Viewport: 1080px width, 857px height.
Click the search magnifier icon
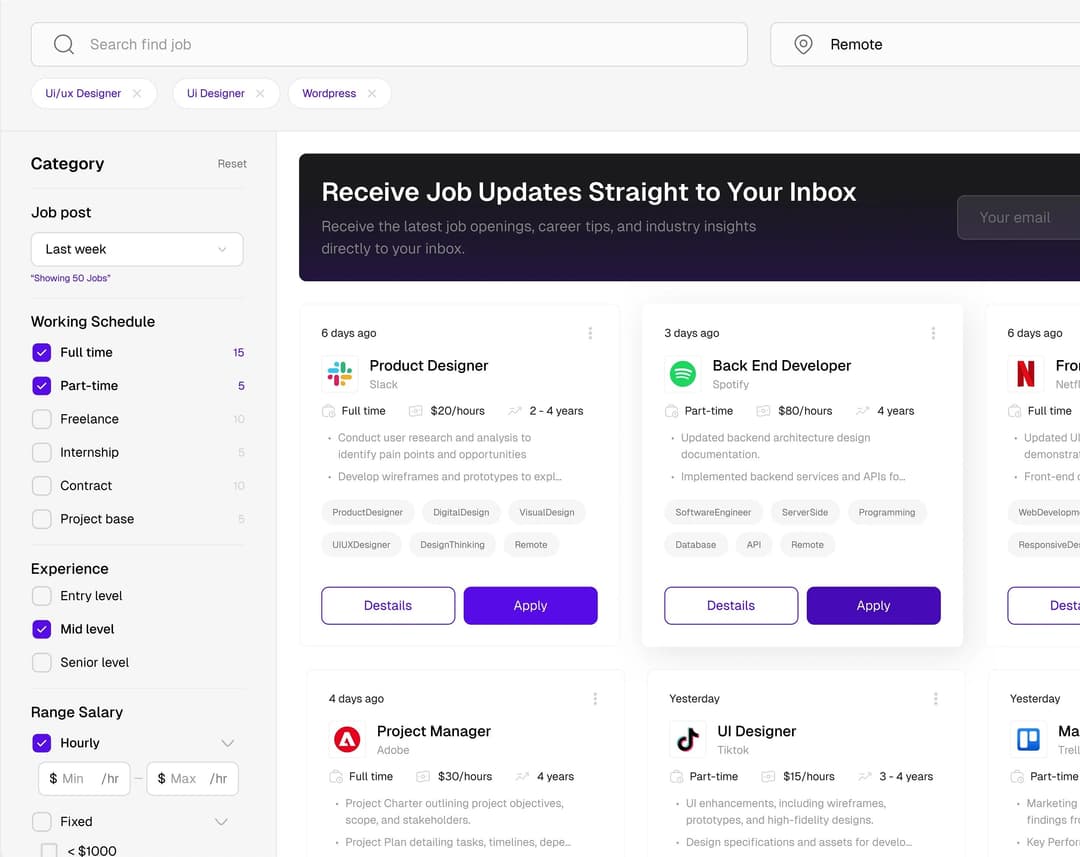pyautogui.click(x=63, y=44)
